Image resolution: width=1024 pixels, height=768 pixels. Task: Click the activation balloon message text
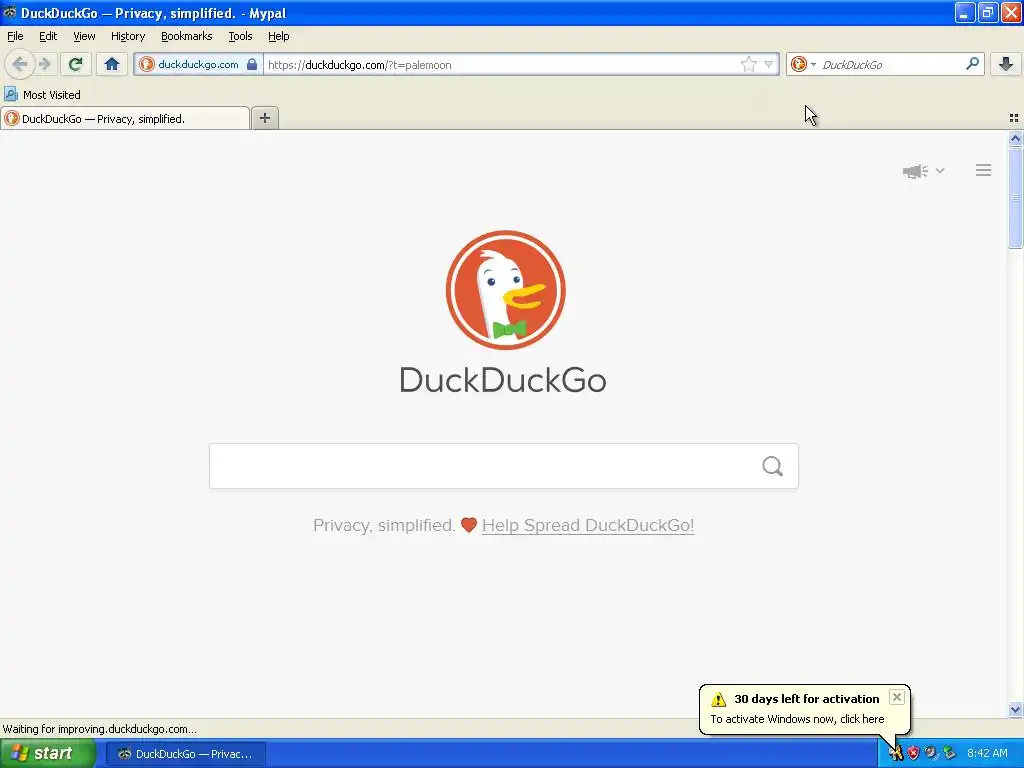[797, 718]
